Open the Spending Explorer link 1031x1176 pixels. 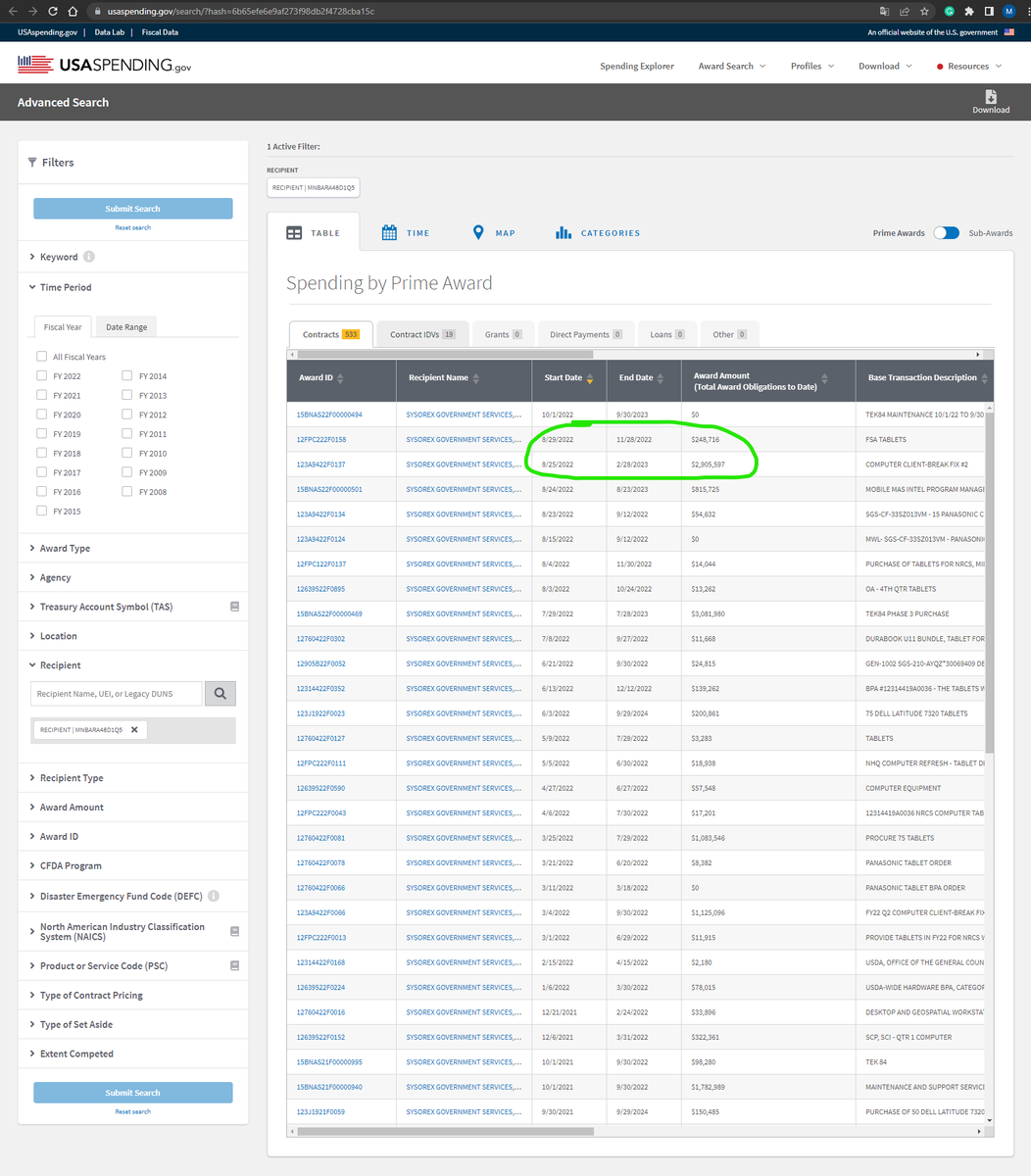pos(637,66)
